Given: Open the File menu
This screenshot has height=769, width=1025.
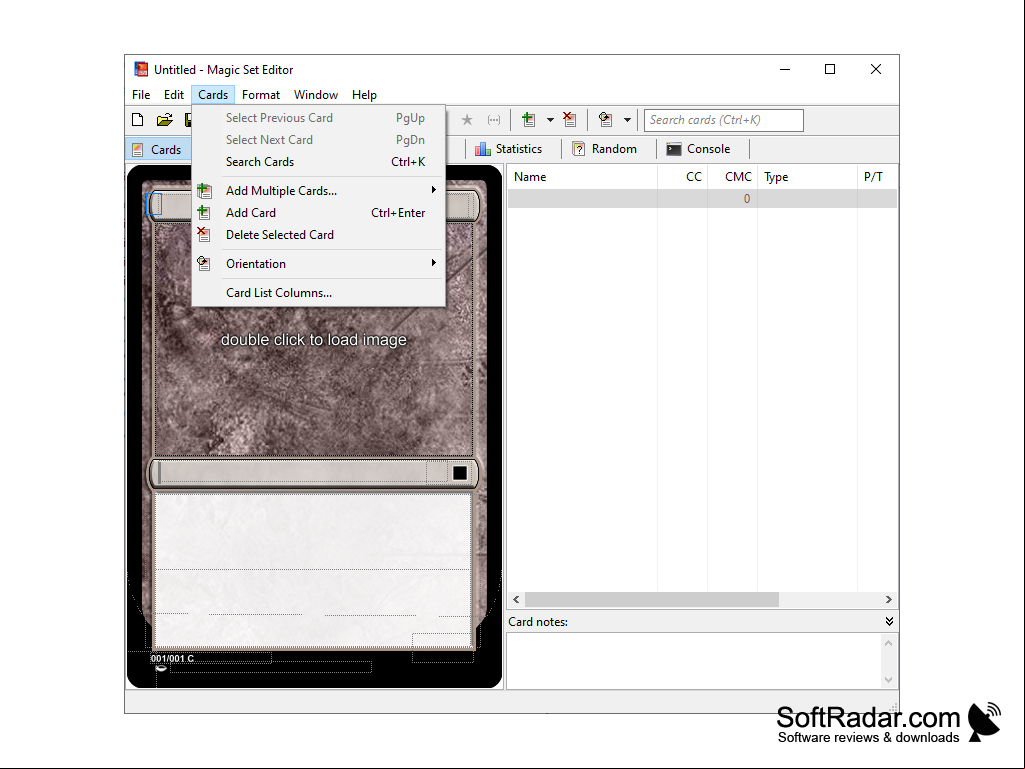Looking at the screenshot, I should [141, 95].
